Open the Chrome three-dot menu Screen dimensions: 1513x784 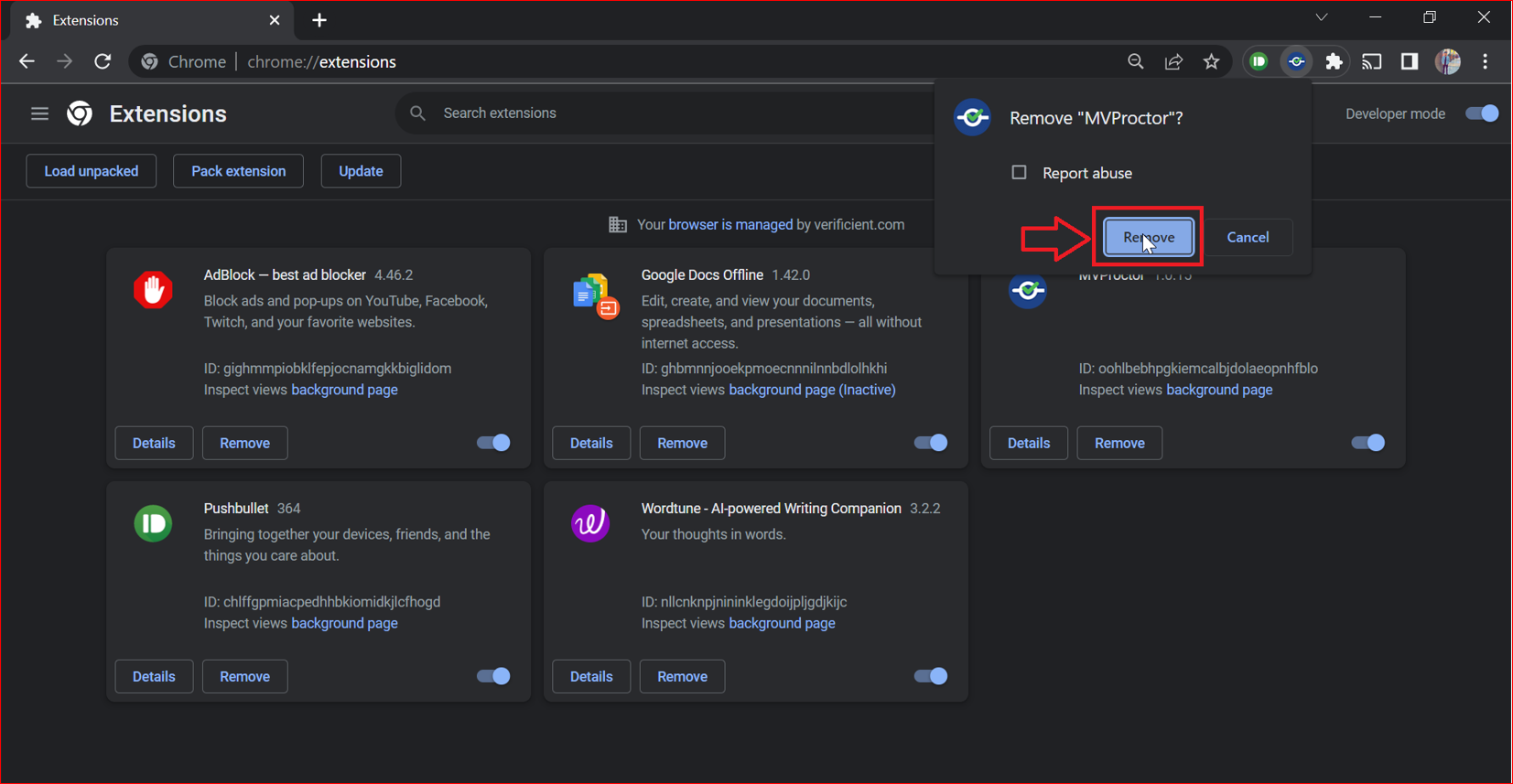click(x=1486, y=61)
